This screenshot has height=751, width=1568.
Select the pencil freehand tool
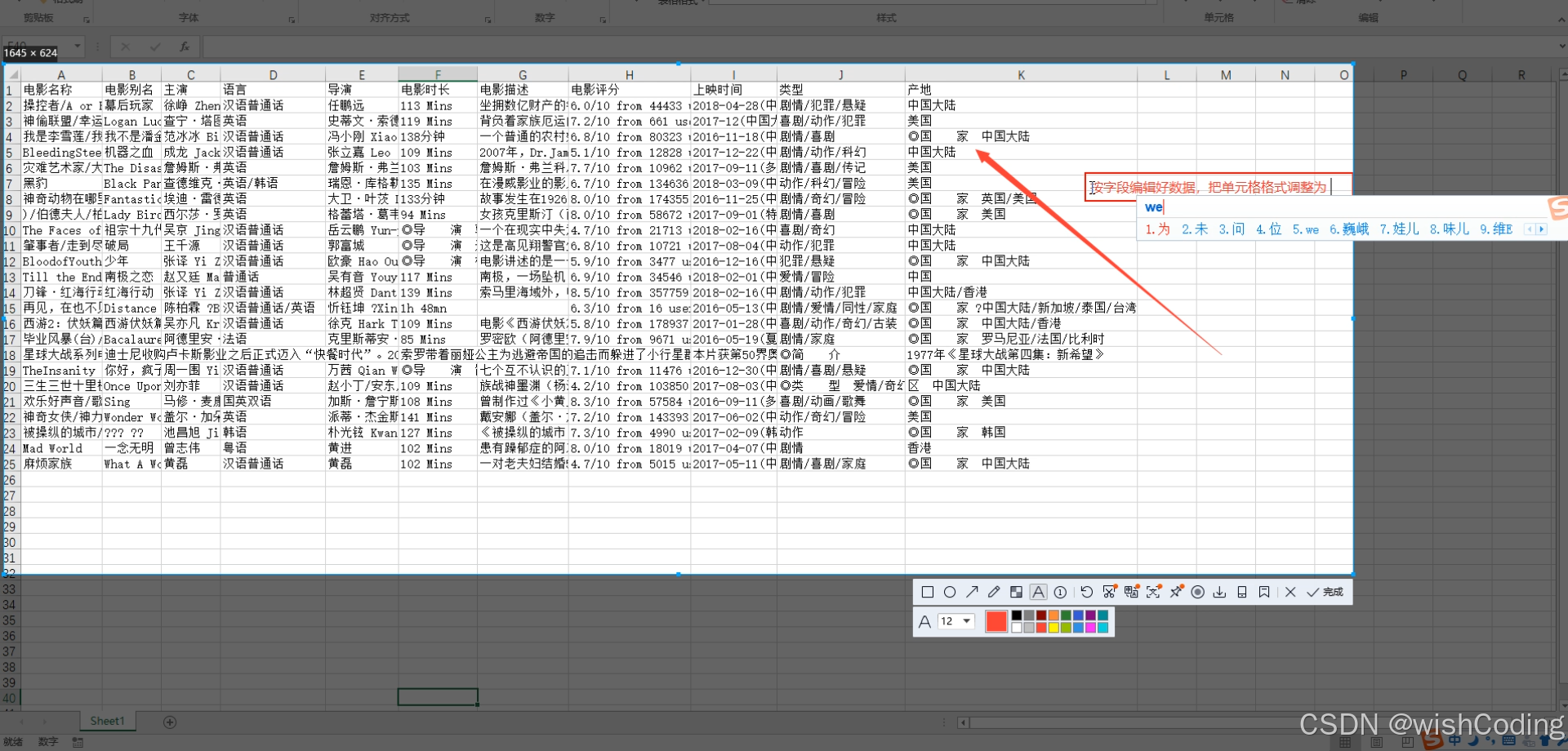coord(994,592)
